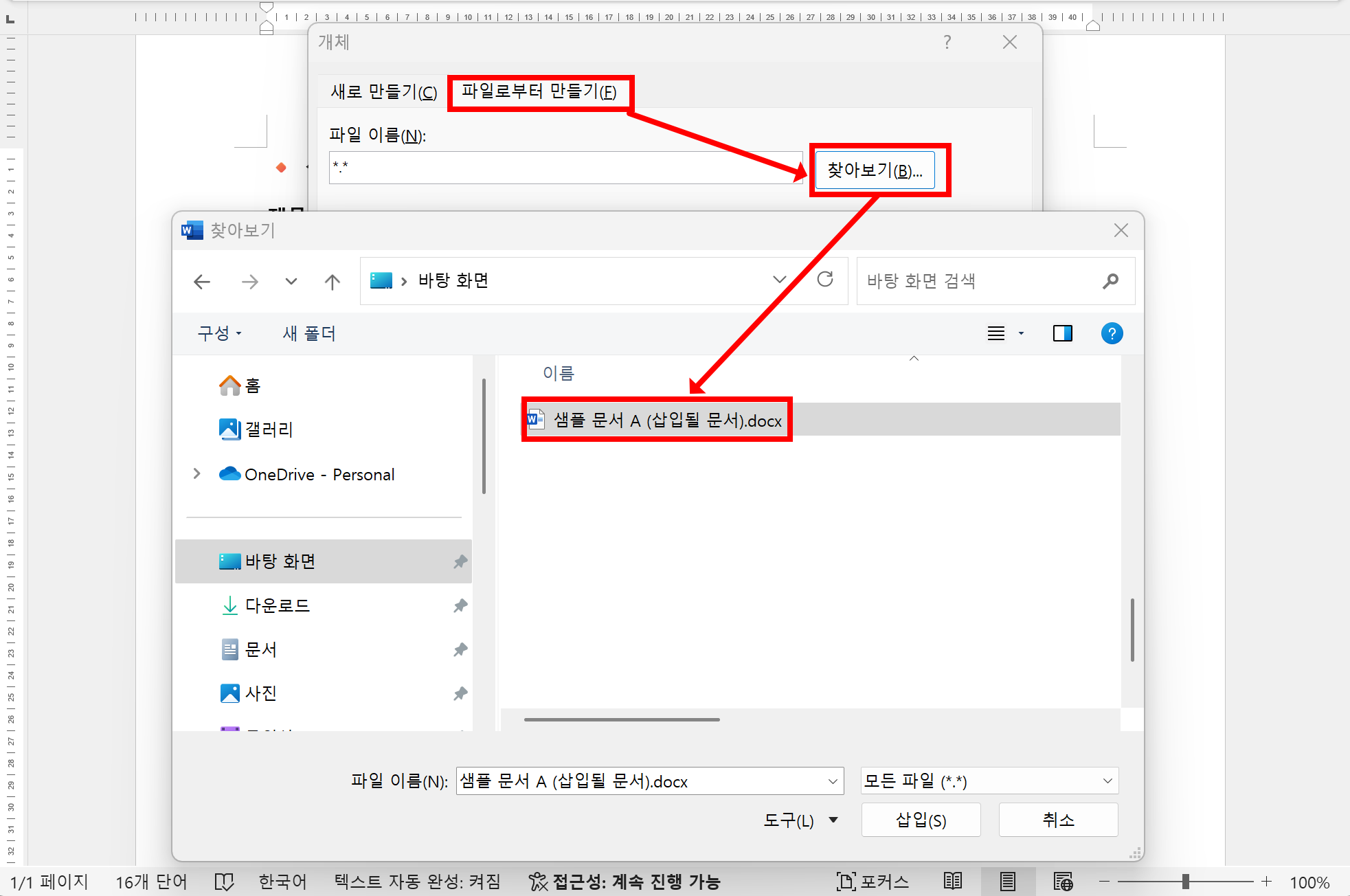Switch to 새로 만들기(C) tab
The image size is (1350, 896).
click(384, 91)
